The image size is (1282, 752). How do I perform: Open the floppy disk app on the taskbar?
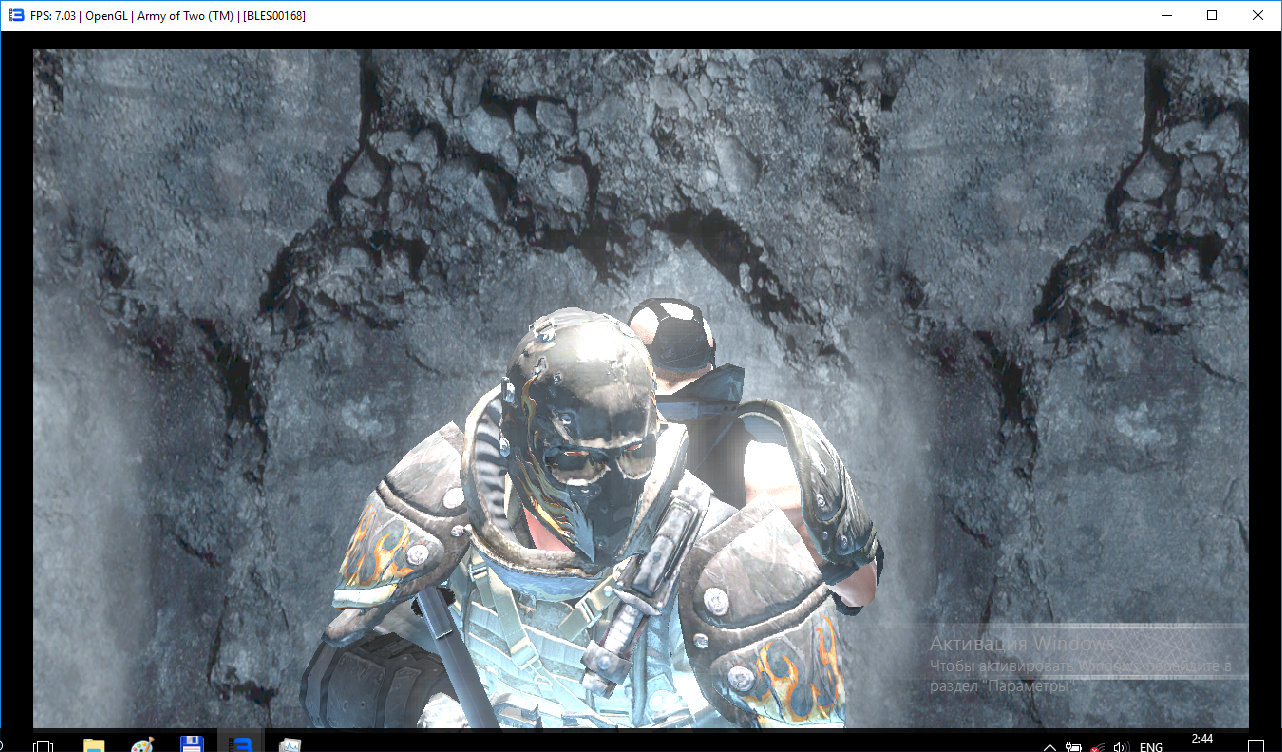192,745
